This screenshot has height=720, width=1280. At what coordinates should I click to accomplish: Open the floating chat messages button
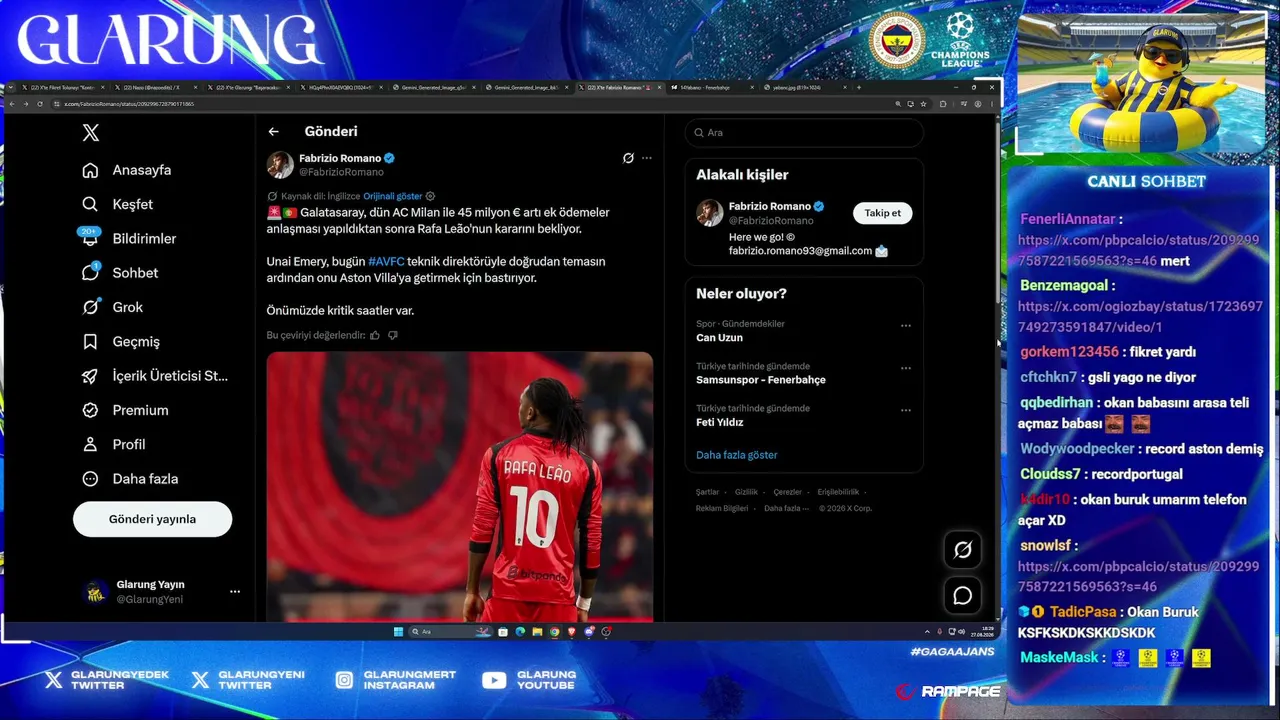(963, 596)
